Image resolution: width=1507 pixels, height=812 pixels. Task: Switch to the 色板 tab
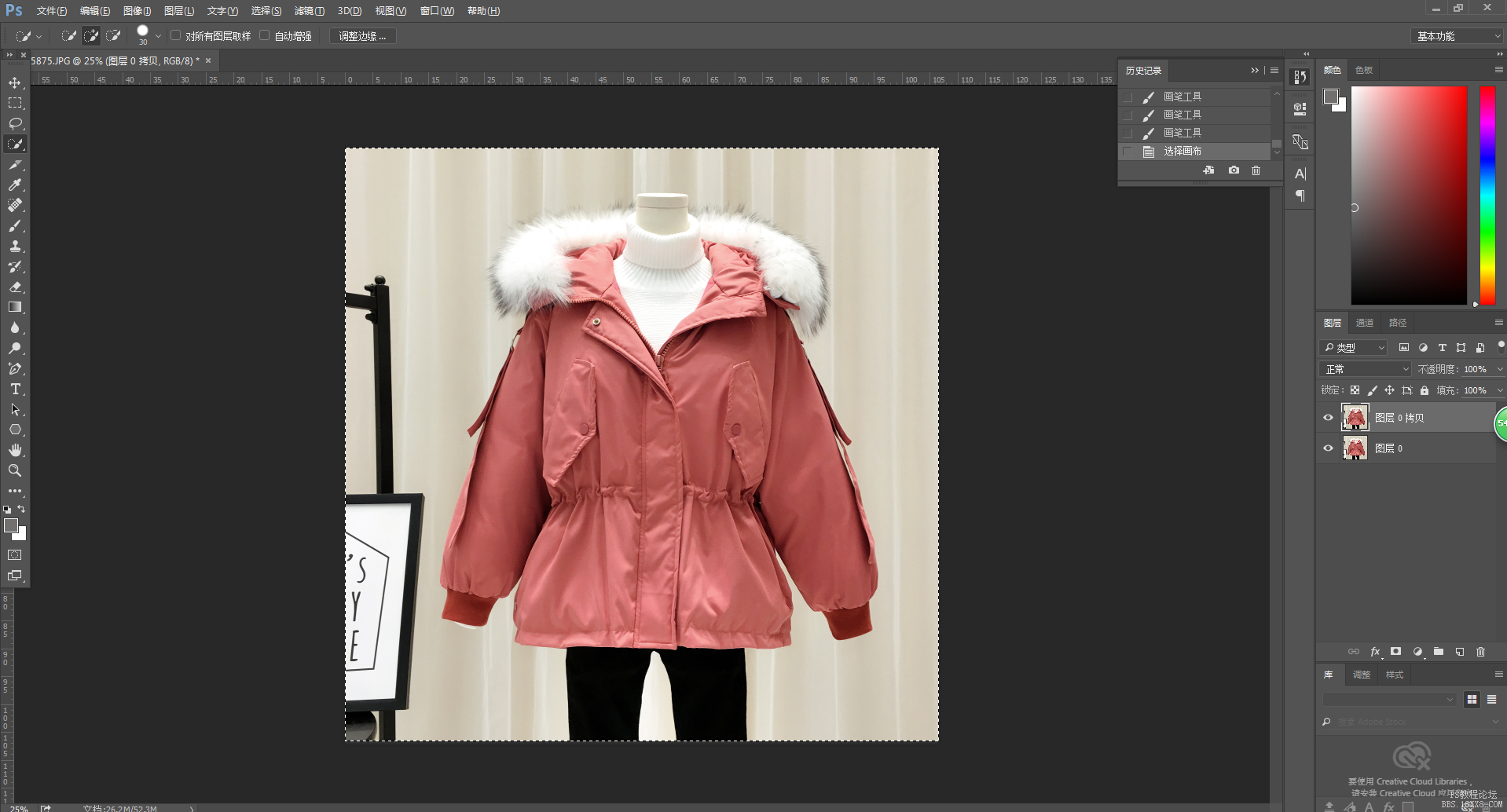point(1364,70)
